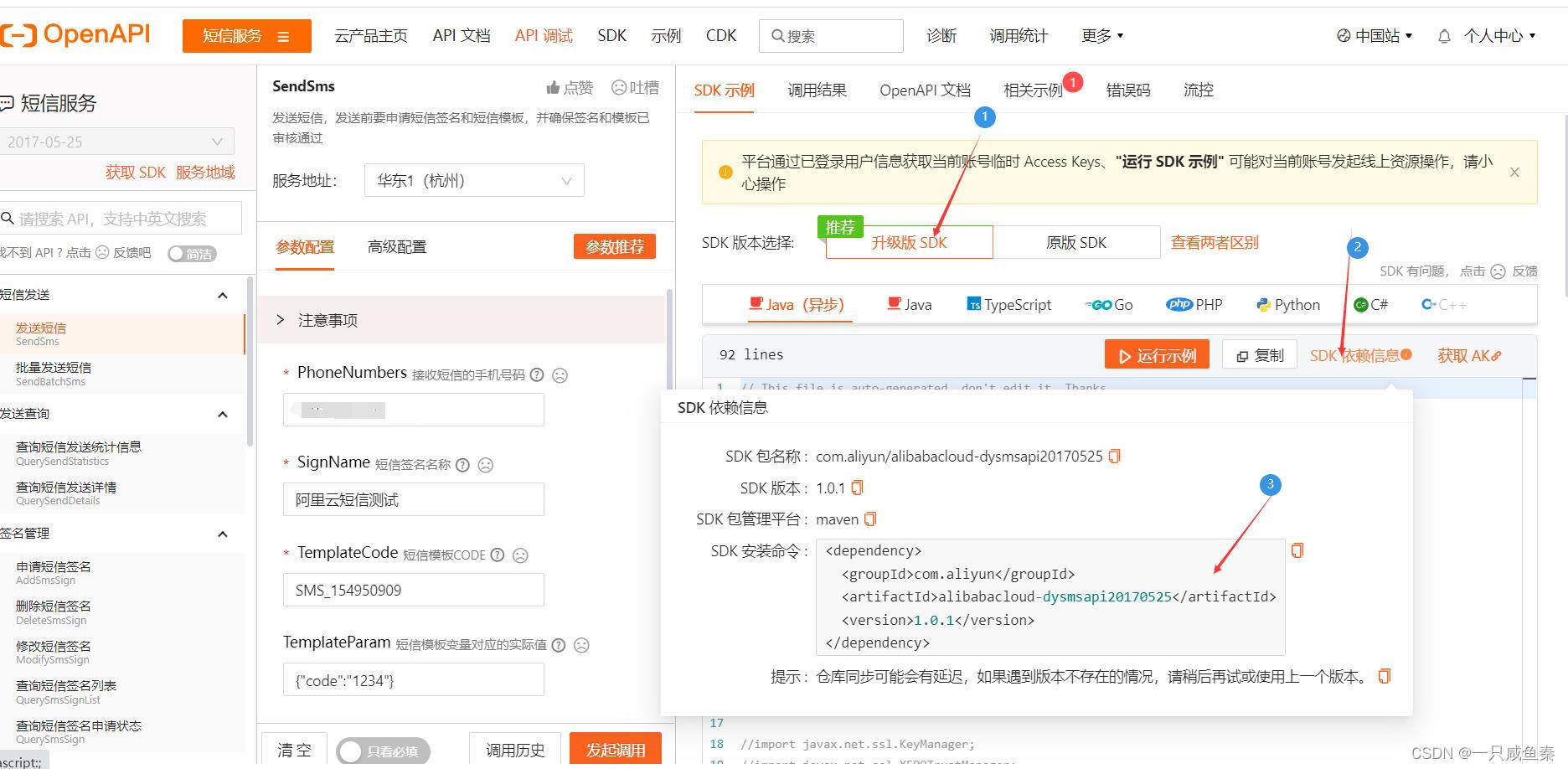Go to API 文档 in top navigation
This screenshot has height=769, width=1568.
(462, 36)
